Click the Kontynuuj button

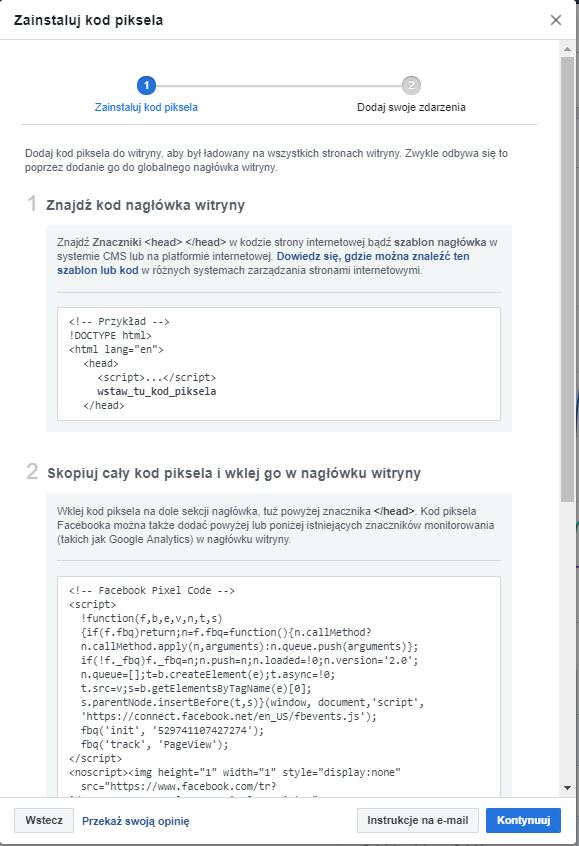(x=523, y=820)
